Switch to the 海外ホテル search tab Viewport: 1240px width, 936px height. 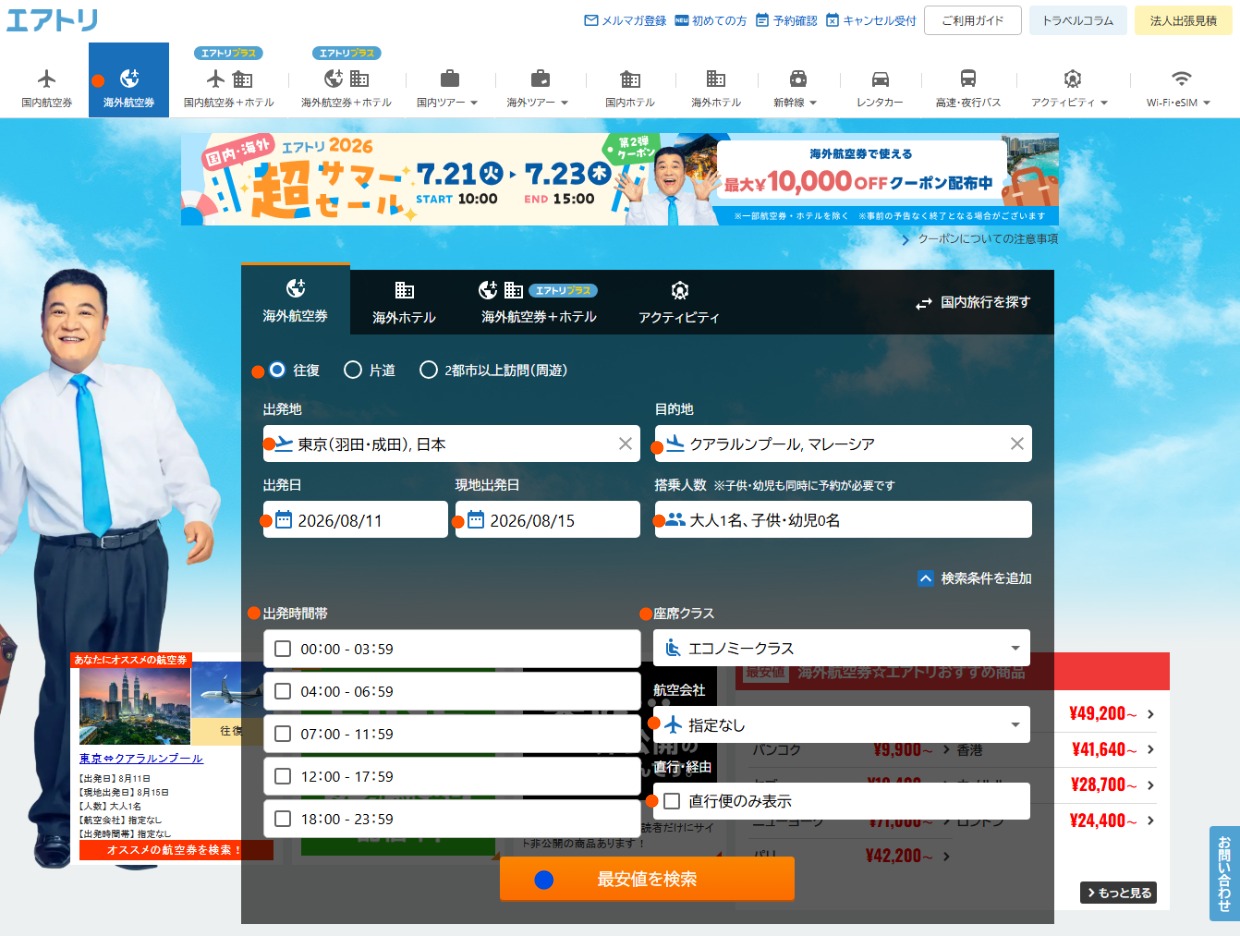point(404,301)
